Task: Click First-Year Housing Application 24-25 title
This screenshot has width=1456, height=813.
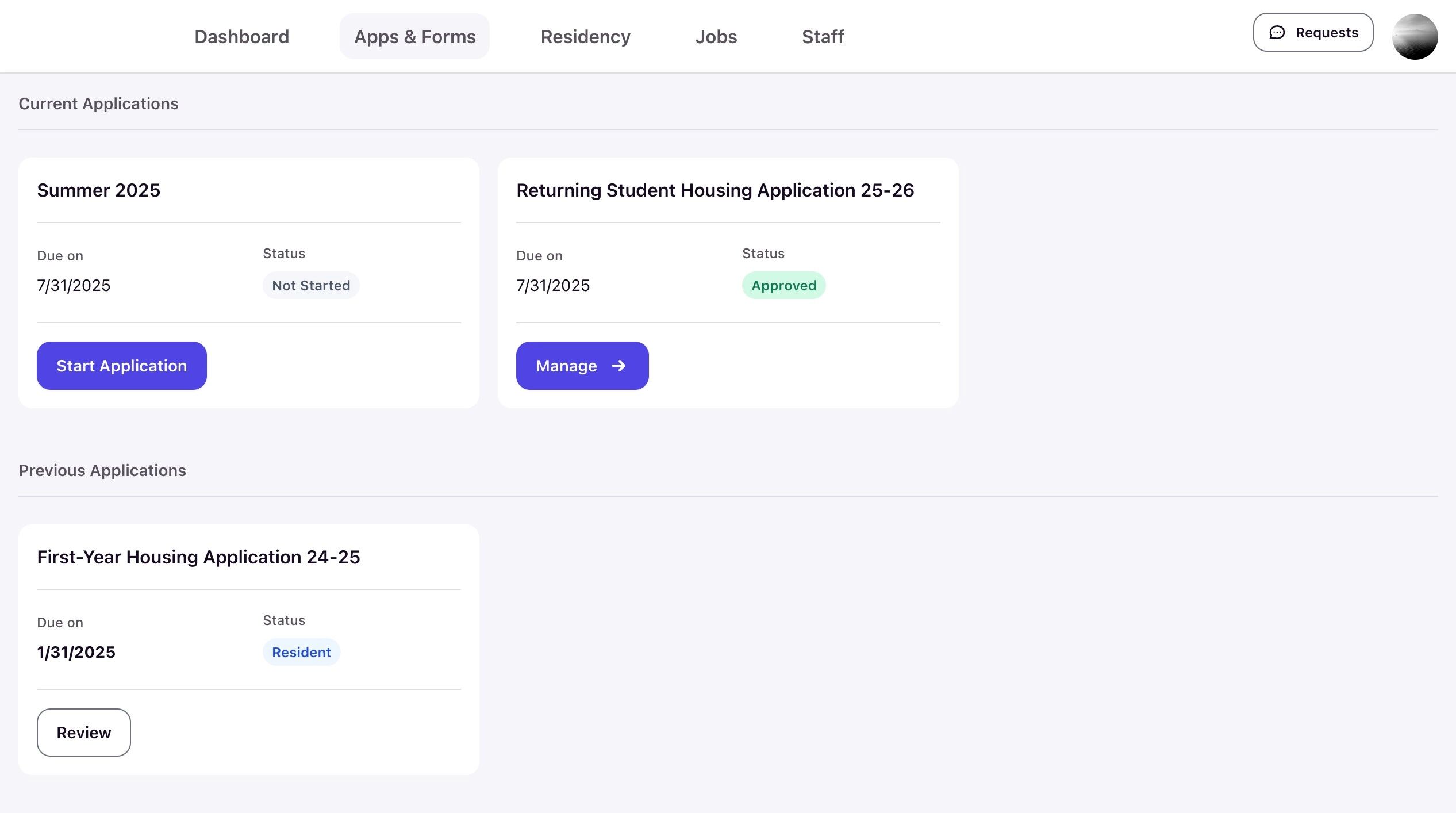Action: 198,557
